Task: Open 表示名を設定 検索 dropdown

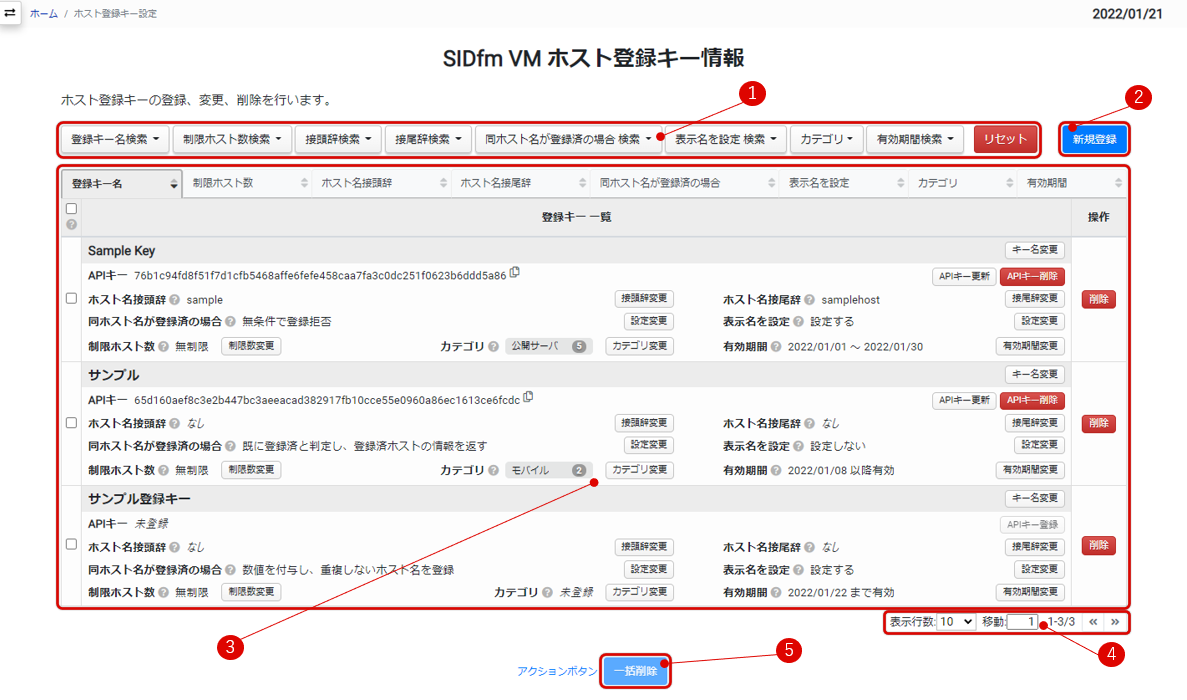Action: point(726,139)
